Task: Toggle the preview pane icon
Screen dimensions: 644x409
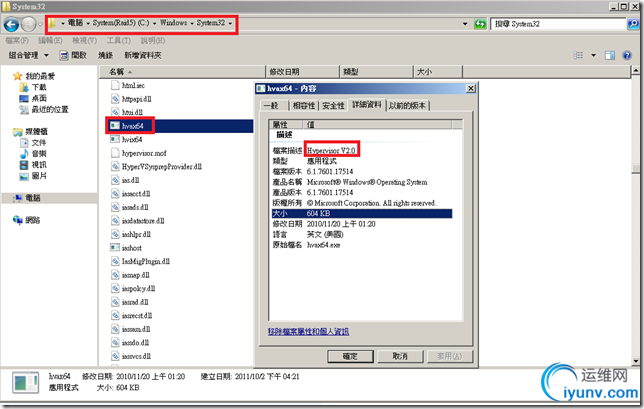Action: pos(610,55)
